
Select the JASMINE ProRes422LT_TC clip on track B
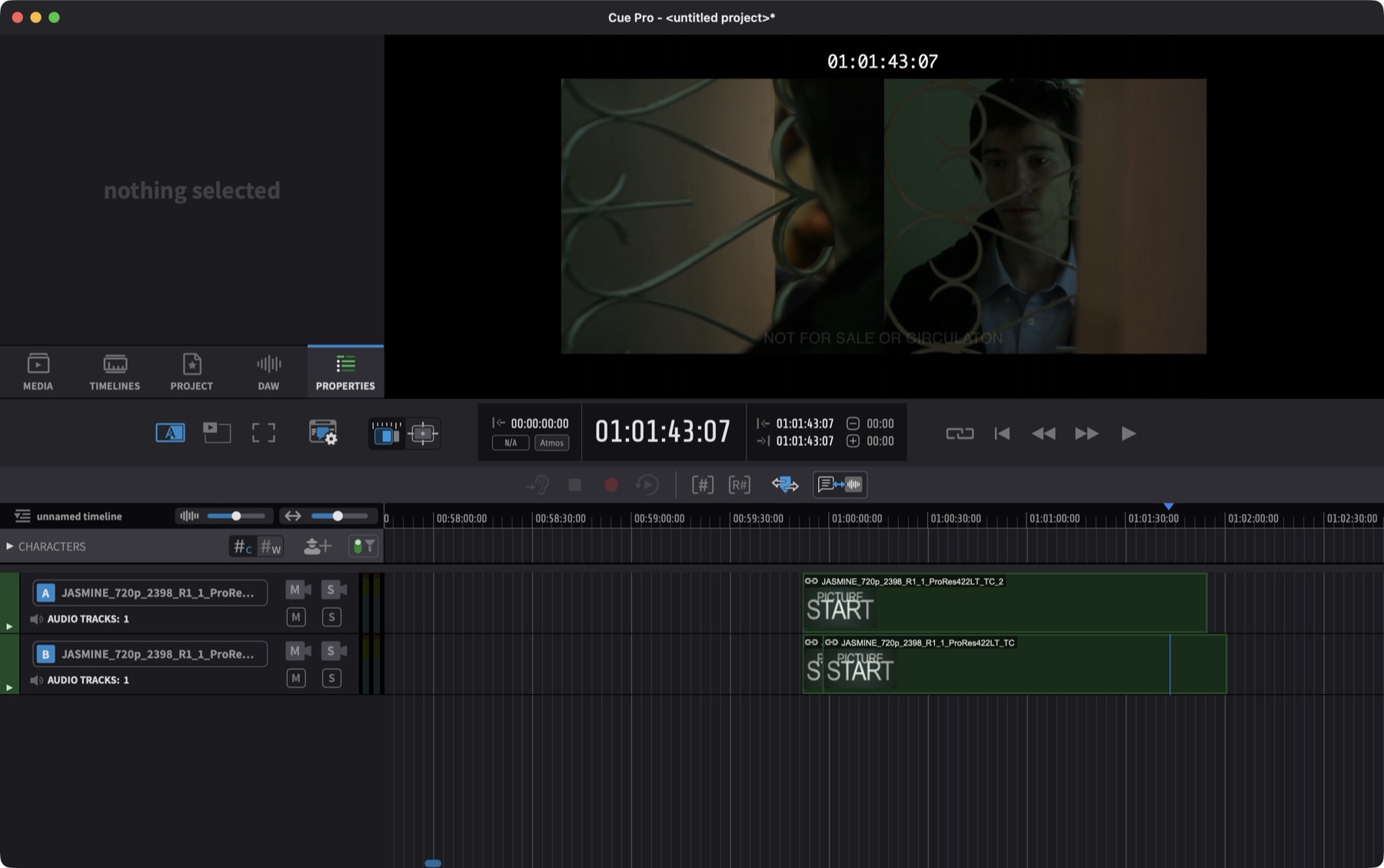(x=1024, y=664)
